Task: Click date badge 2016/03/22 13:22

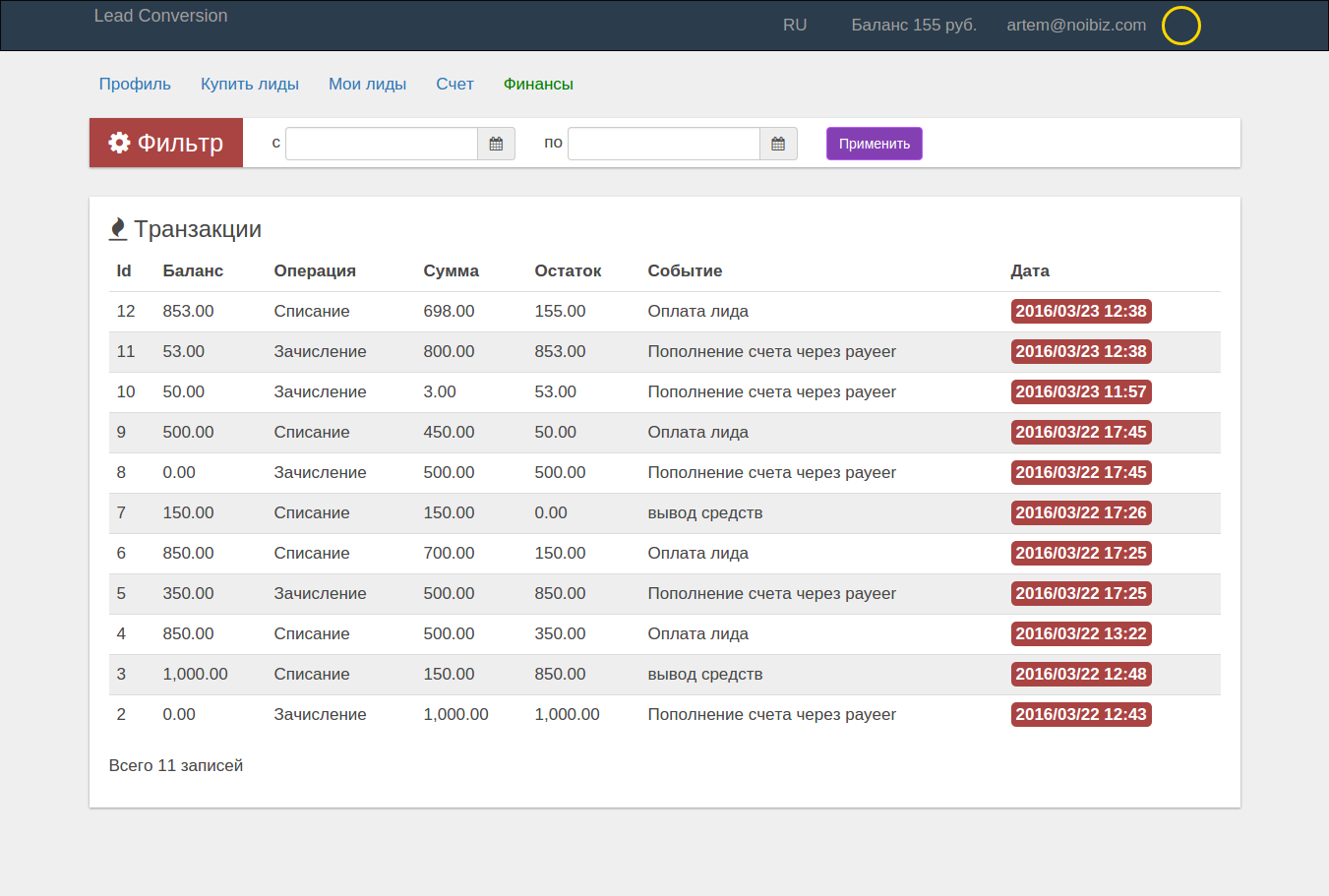Action: pos(1081,633)
